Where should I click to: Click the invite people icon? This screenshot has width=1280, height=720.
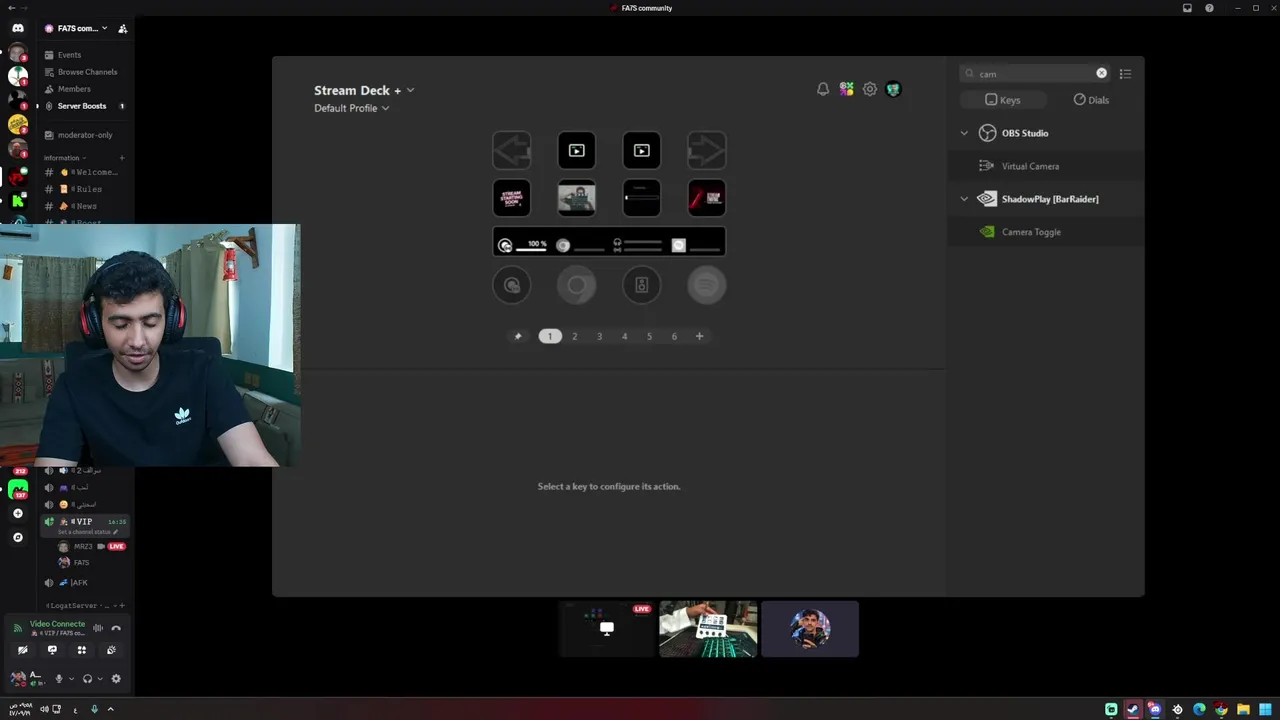pyautogui.click(x=122, y=29)
